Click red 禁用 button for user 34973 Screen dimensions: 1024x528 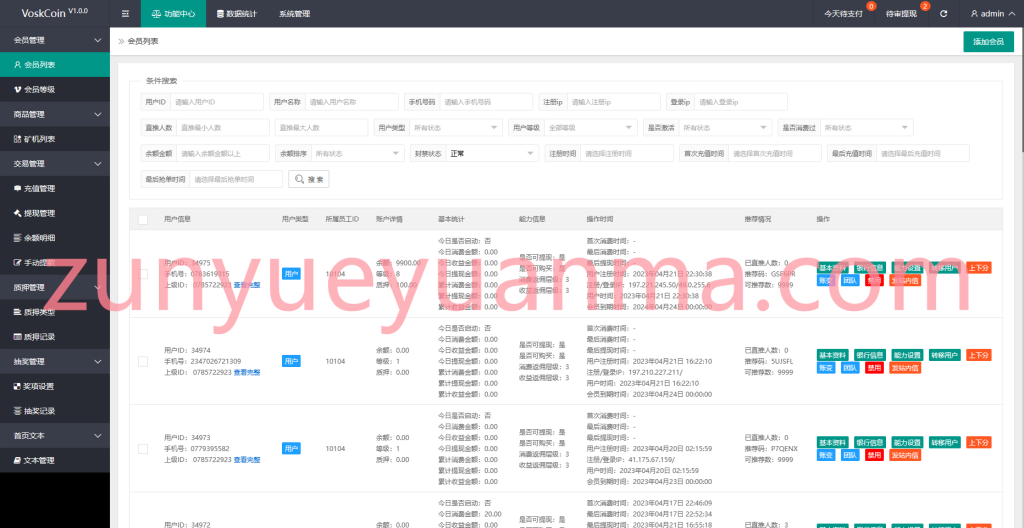[874, 455]
